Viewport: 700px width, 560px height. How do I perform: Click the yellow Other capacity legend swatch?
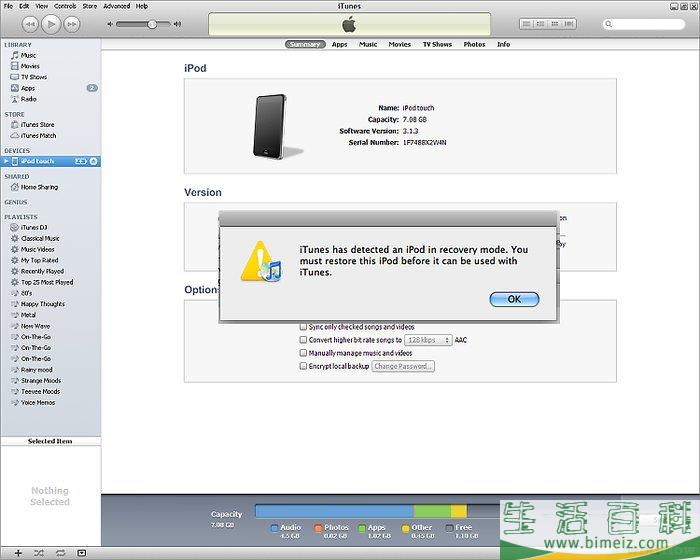pos(406,528)
